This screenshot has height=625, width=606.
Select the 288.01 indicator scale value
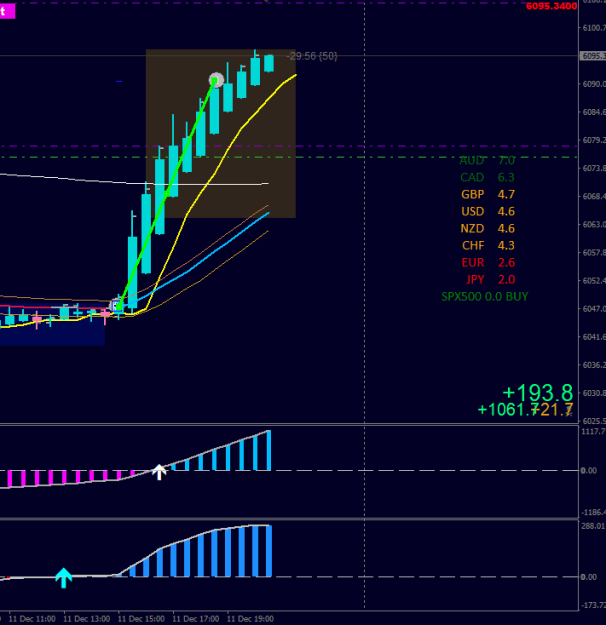coord(593,526)
